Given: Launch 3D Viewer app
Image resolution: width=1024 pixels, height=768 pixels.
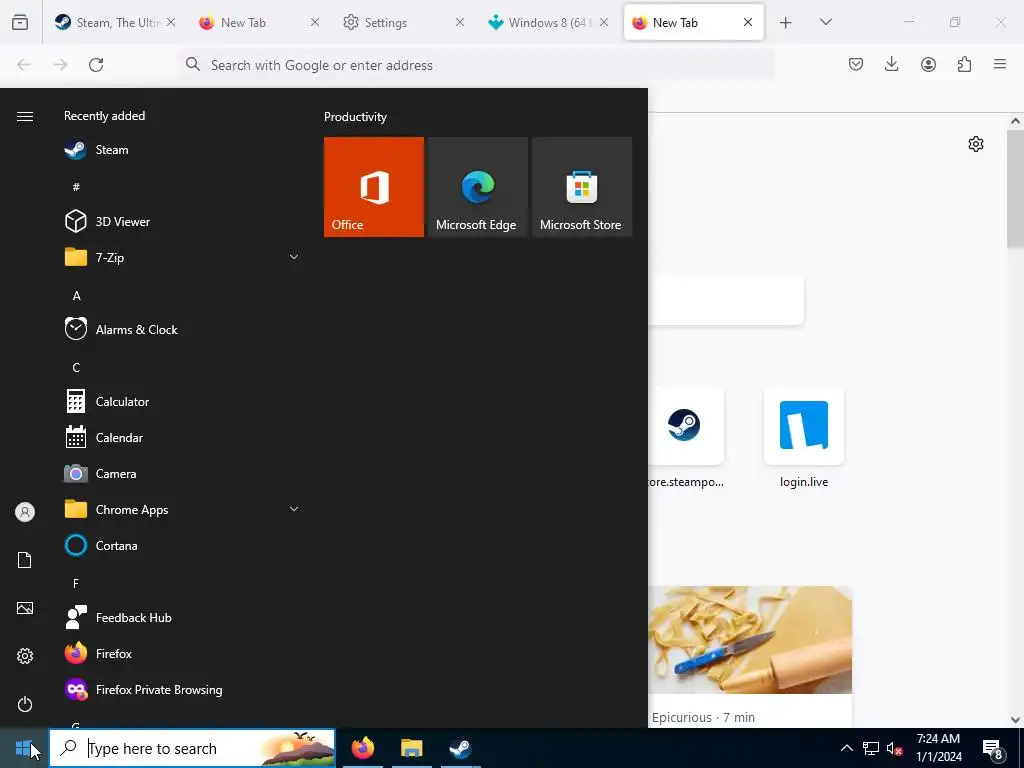Looking at the screenshot, I should 182,222.
